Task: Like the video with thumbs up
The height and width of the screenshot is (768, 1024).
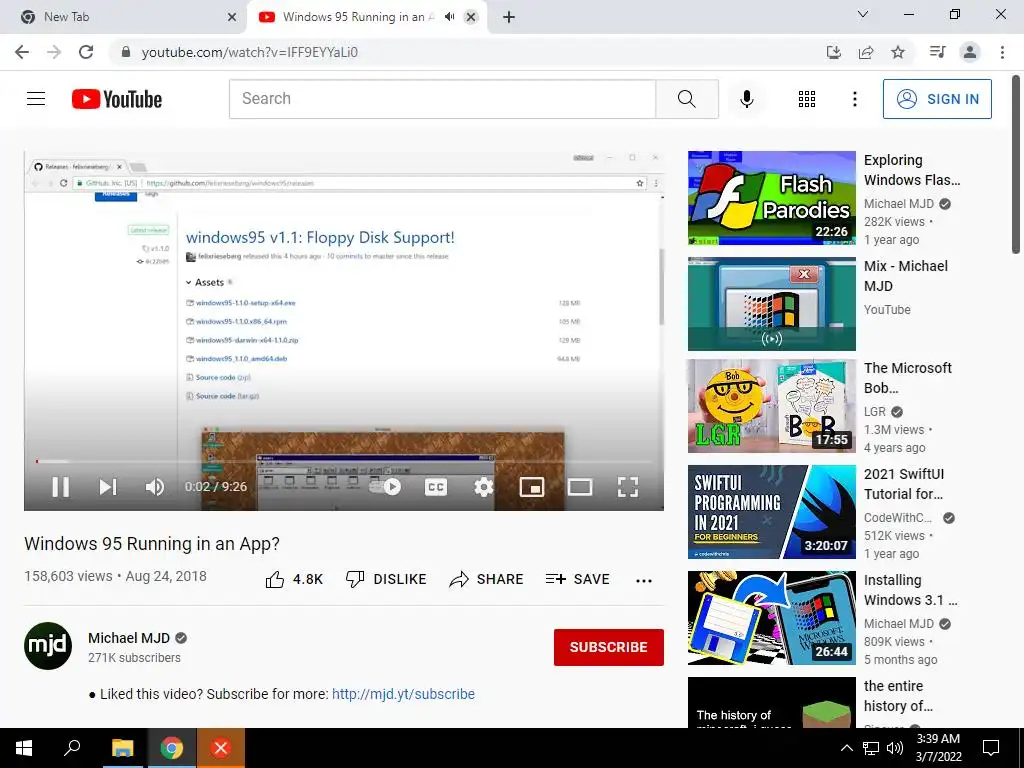Action: (294, 579)
